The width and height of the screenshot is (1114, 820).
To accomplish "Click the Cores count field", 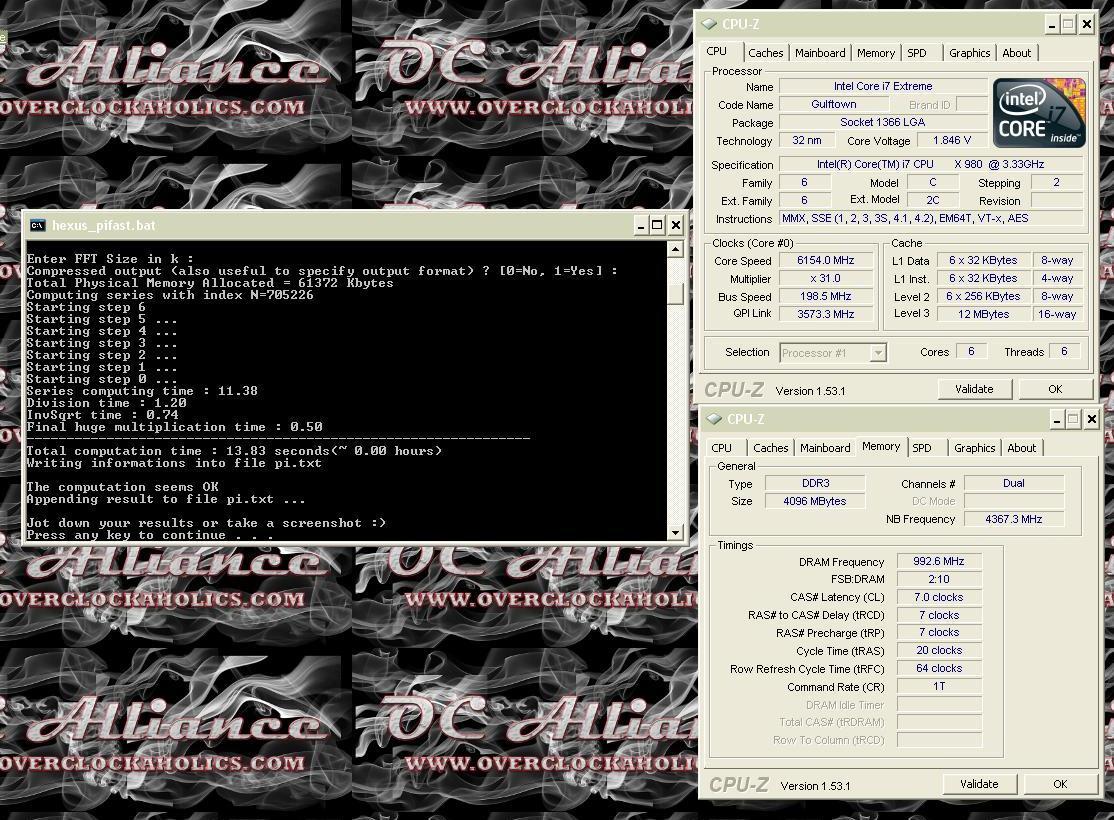I will 971,351.
